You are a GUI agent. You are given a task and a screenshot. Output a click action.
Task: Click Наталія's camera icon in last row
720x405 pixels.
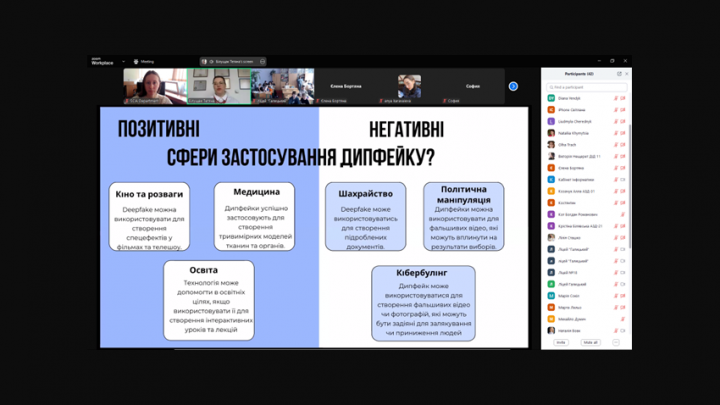623,331
